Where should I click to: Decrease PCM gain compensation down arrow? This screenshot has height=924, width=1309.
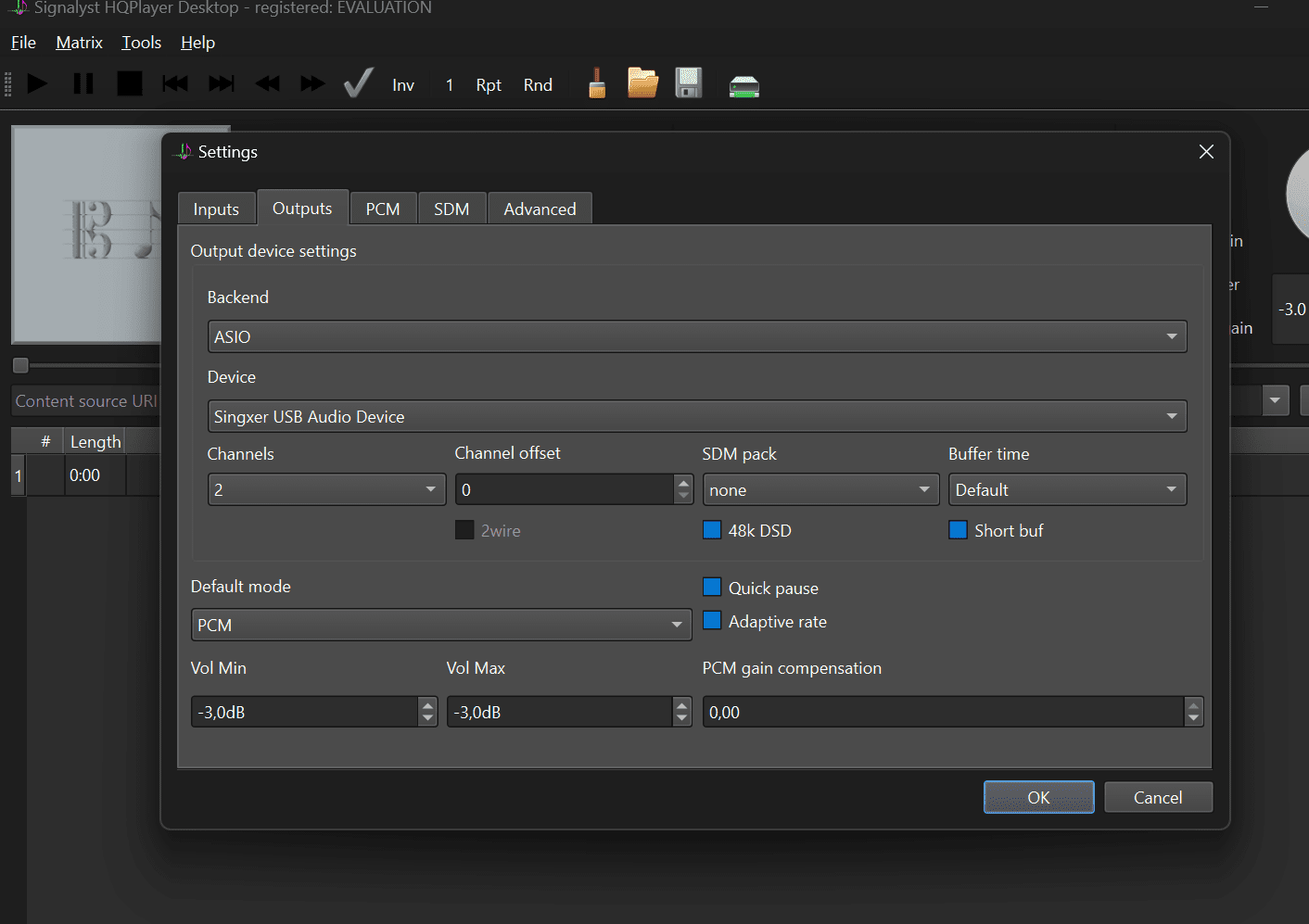[1194, 719]
